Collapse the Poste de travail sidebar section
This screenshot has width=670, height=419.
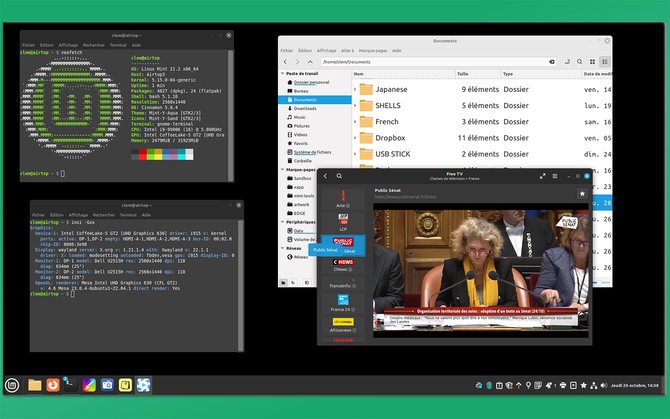point(282,73)
